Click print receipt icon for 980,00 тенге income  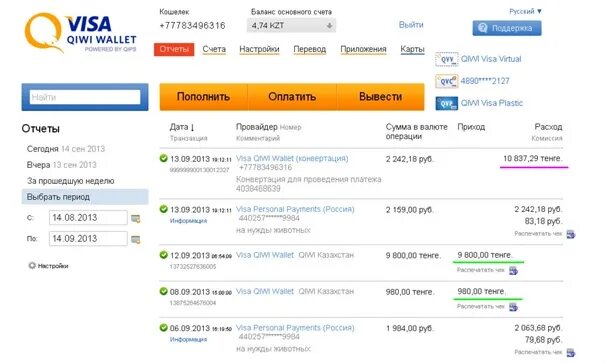coord(513,307)
